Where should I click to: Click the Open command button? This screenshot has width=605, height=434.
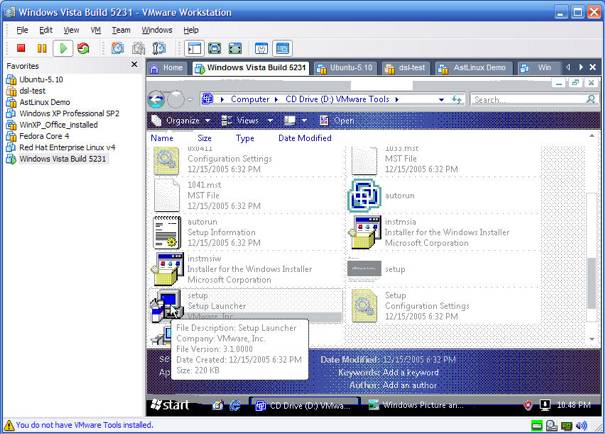pyautogui.click(x=337, y=121)
